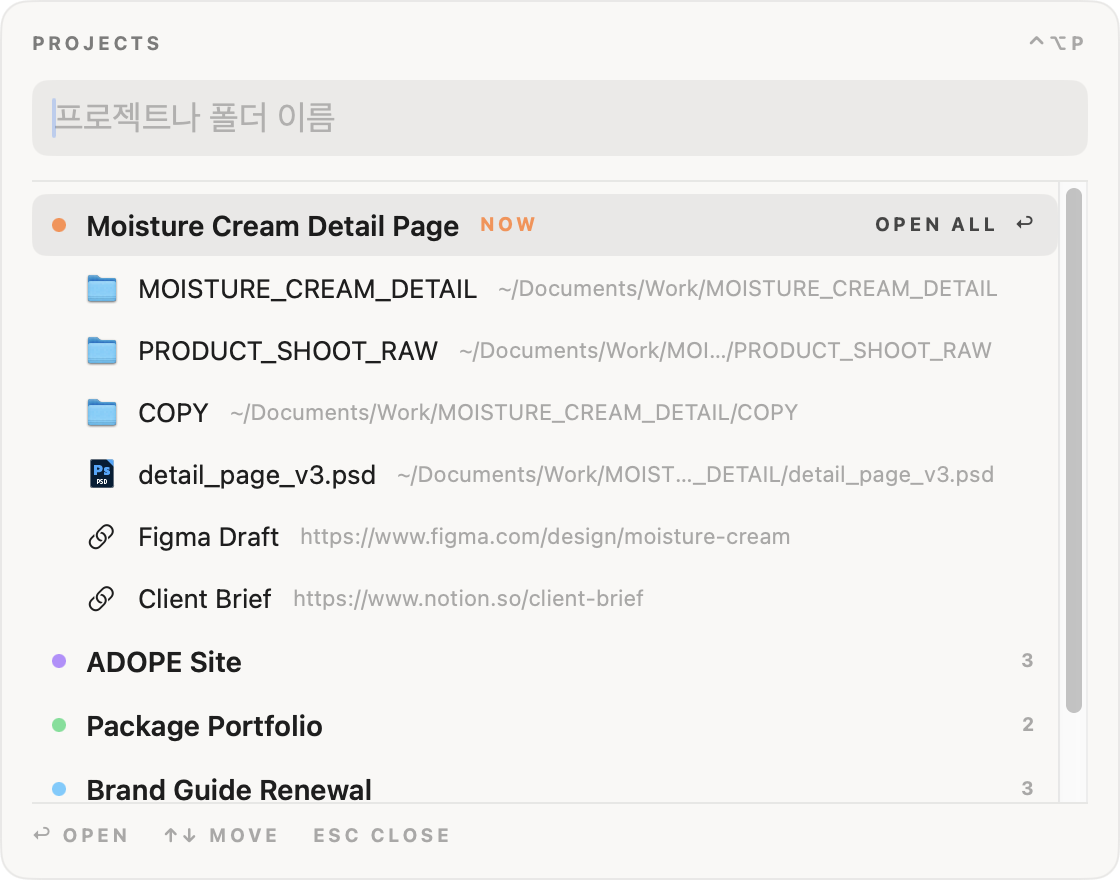The height and width of the screenshot is (880, 1120).
Task: Click the COPY folder icon
Action: (101, 413)
